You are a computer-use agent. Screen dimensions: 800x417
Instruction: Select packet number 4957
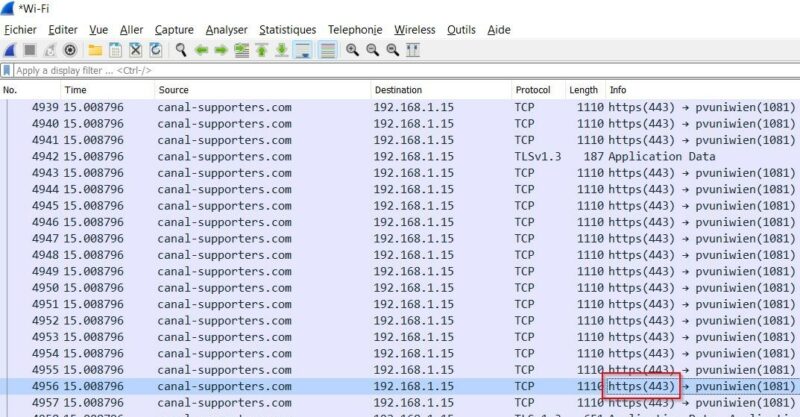400,403
